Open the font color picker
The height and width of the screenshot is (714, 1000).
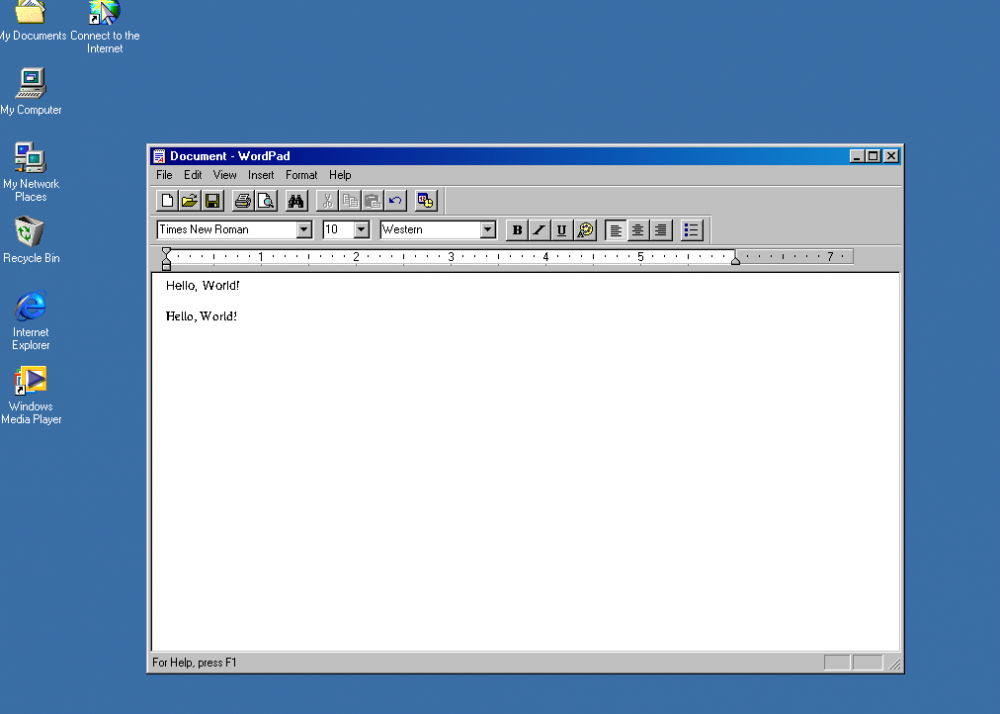[586, 230]
